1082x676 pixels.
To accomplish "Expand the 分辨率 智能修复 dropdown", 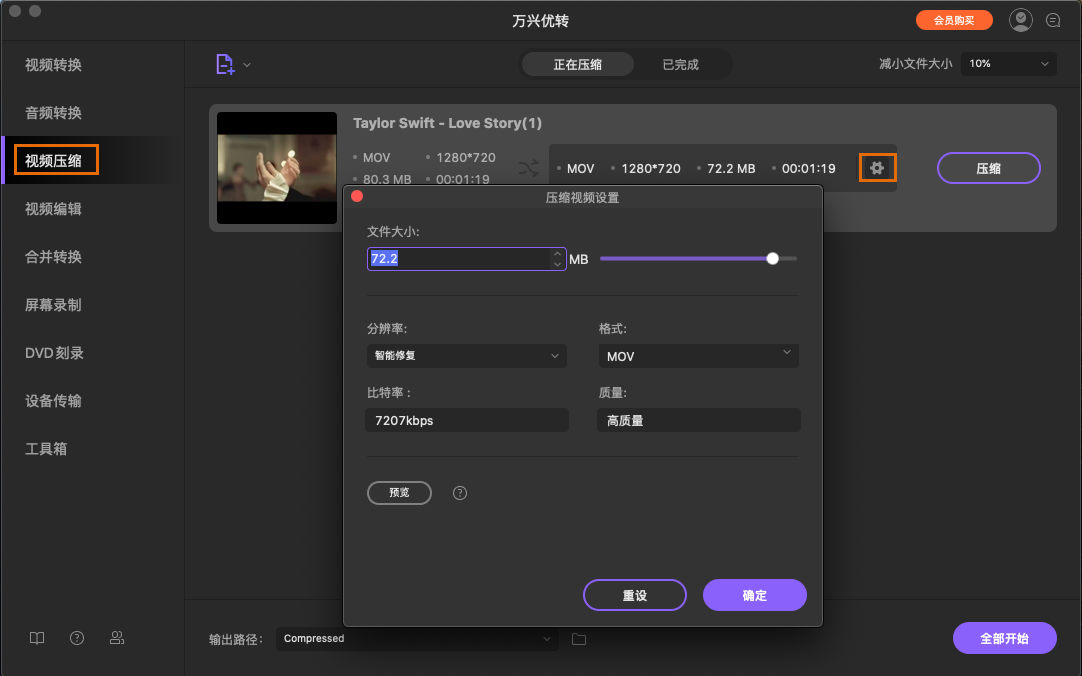I will click(x=466, y=355).
